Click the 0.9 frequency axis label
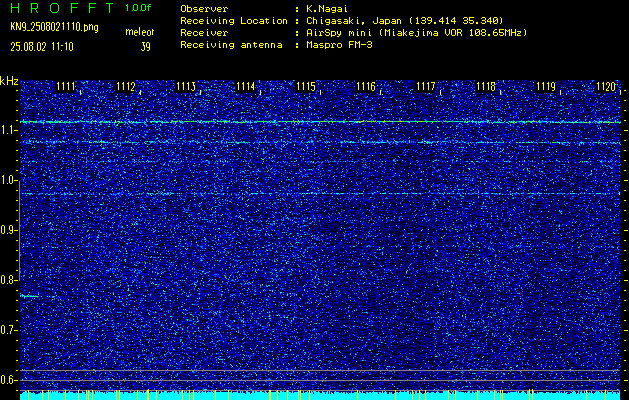 coord(8,230)
